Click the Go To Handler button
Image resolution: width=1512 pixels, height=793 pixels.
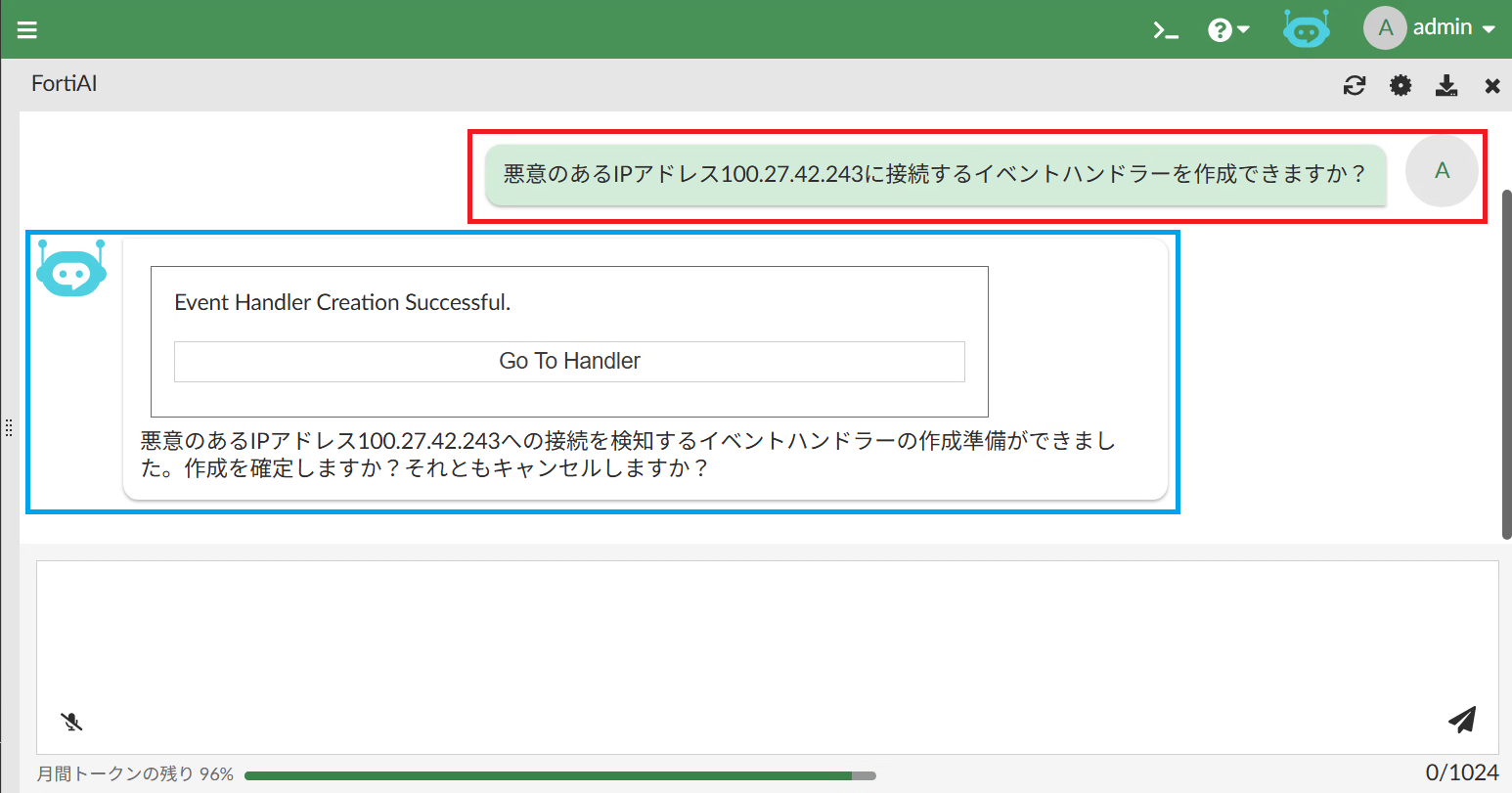[x=569, y=361]
